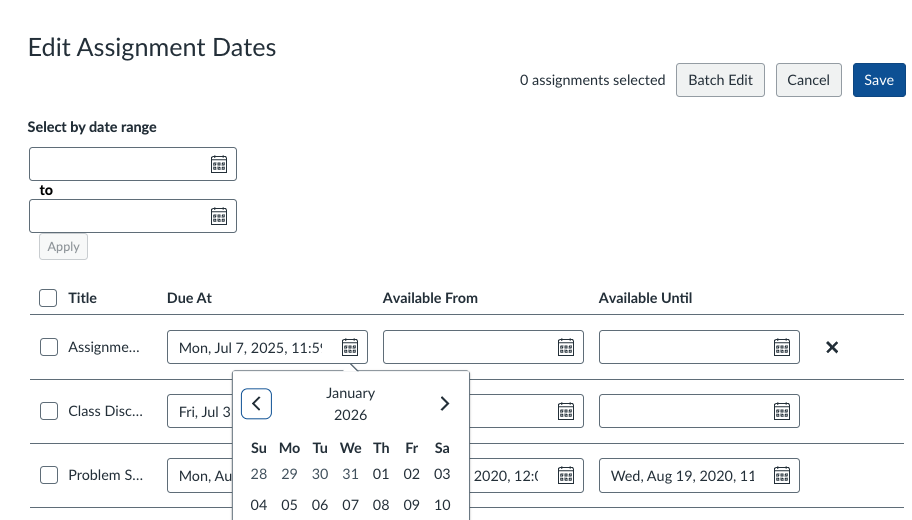The width and height of the screenshot is (912, 520).
Task: Select the Class Discussion row checkbox
Action: [x=49, y=411]
